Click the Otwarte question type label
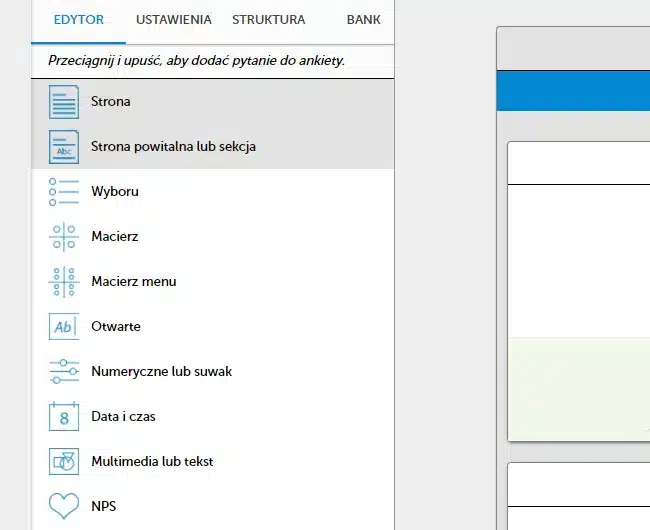 [x=116, y=327]
